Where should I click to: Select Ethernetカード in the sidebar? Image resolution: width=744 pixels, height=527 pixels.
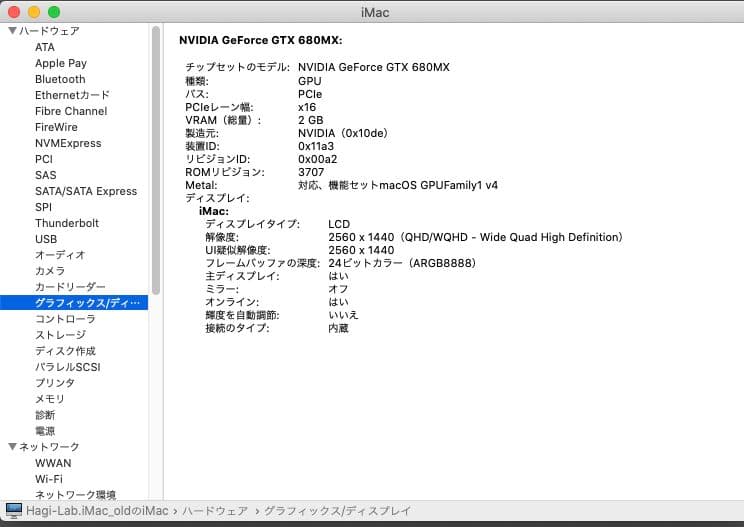click(x=72, y=95)
